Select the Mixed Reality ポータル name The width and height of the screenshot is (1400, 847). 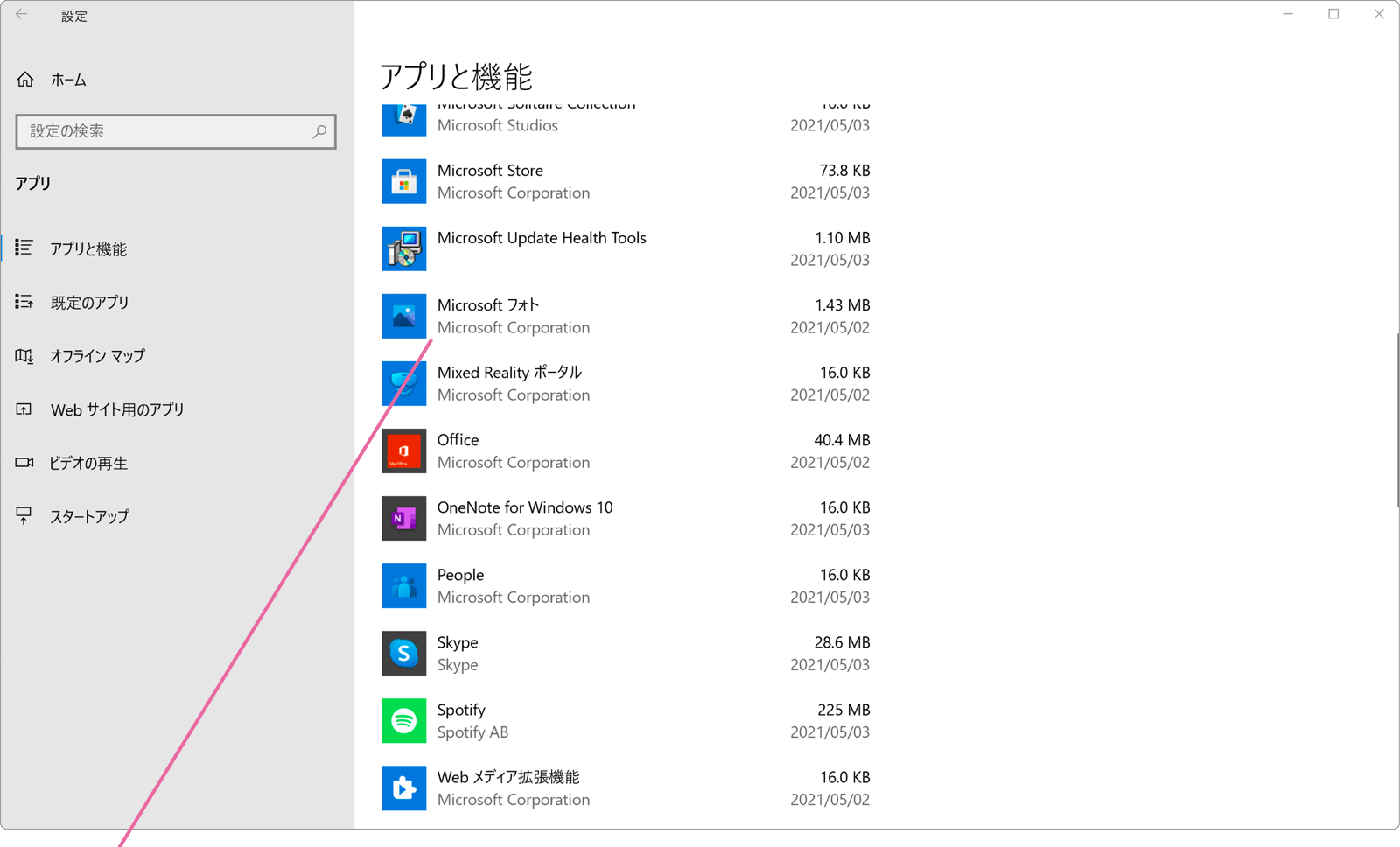(x=509, y=373)
